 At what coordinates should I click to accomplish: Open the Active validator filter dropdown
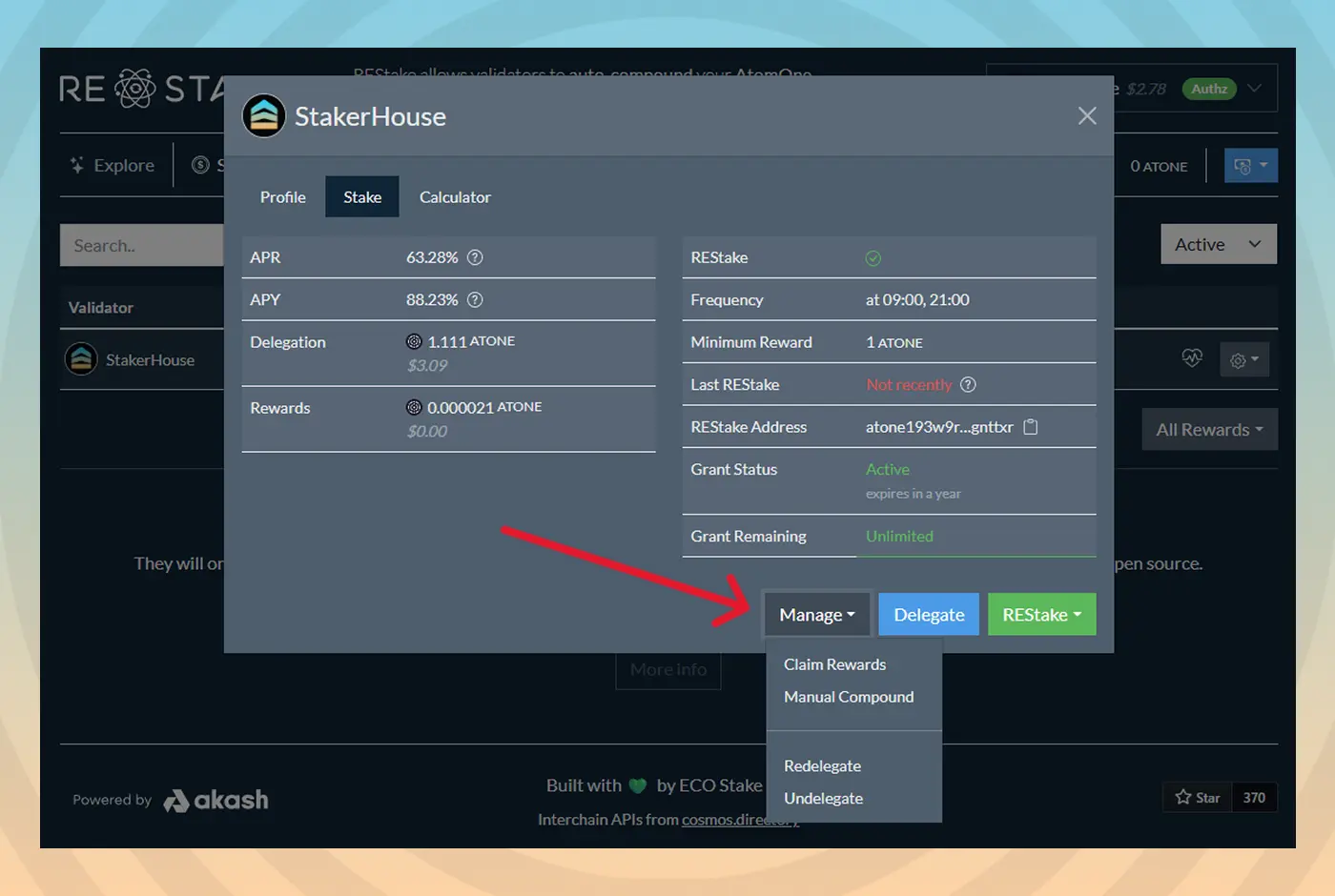pos(1218,245)
